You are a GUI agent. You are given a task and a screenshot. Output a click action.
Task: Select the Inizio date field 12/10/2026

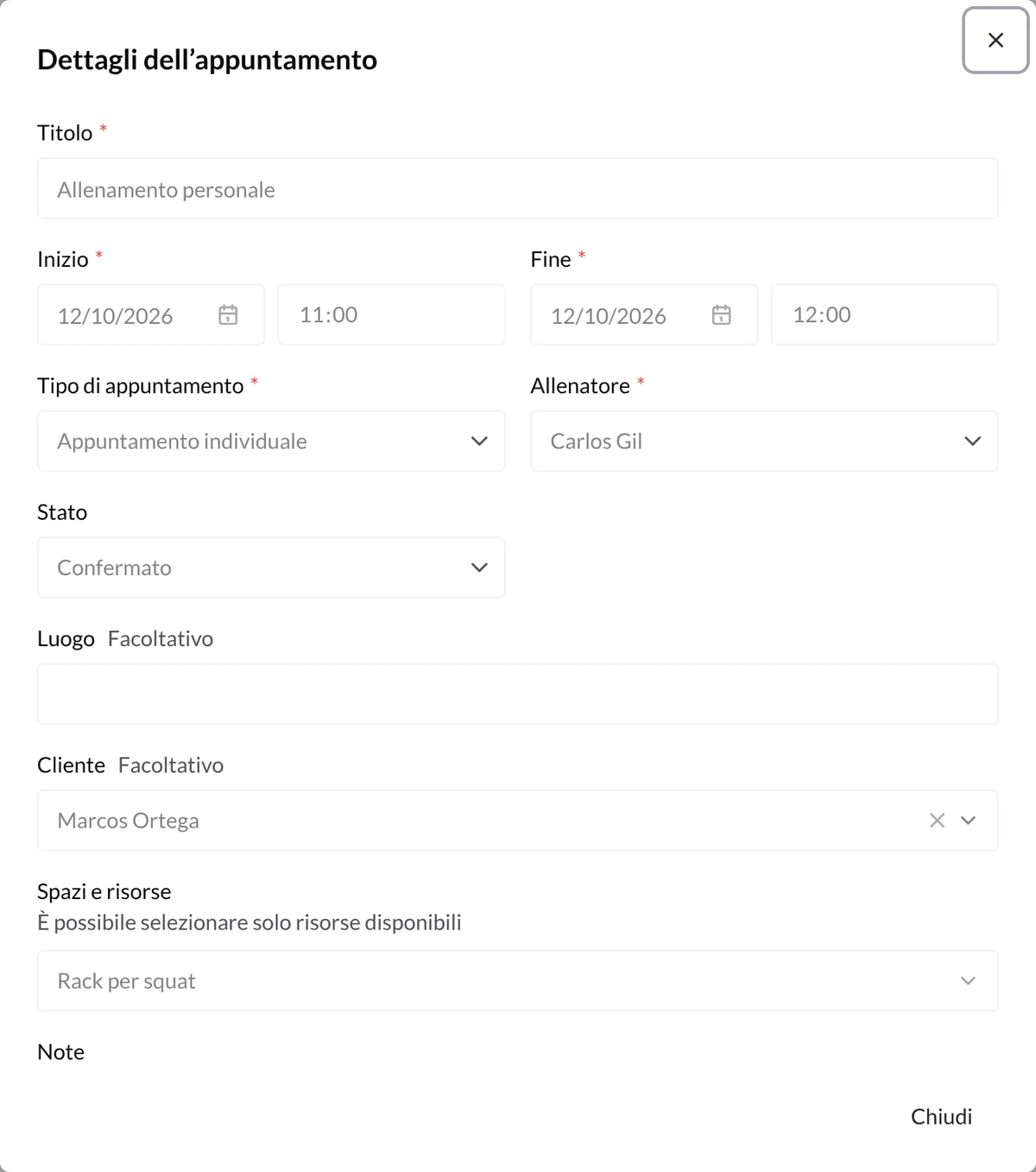[151, 315]
